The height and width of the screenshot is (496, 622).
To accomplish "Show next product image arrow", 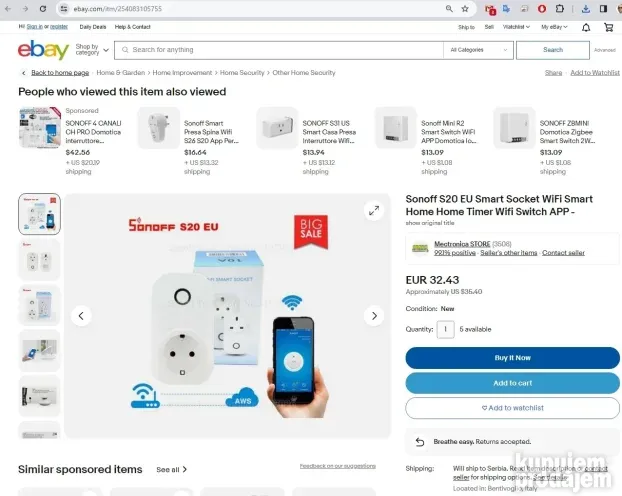I will (374, 316).
